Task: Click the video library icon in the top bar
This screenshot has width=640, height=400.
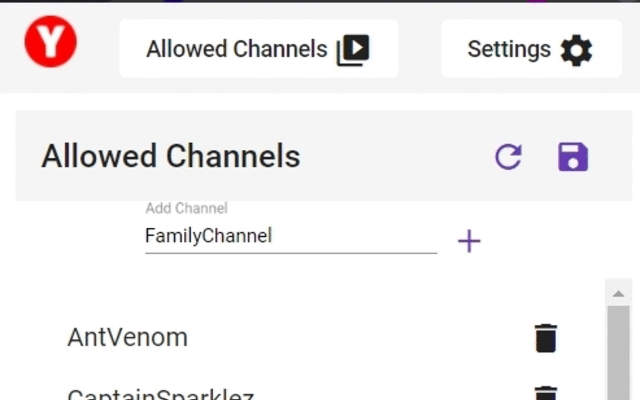Action: pyautogui.click(x=353, y=49)
